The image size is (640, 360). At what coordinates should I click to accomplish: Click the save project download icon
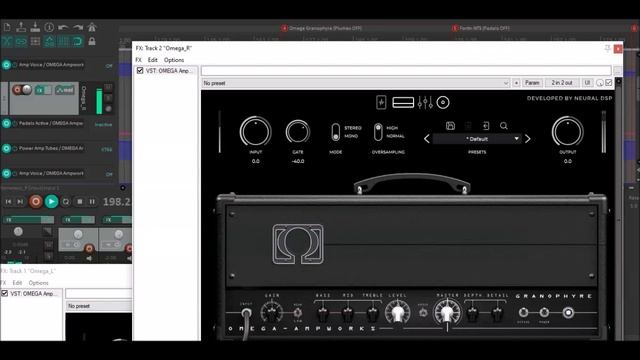(x=35, y=27)
